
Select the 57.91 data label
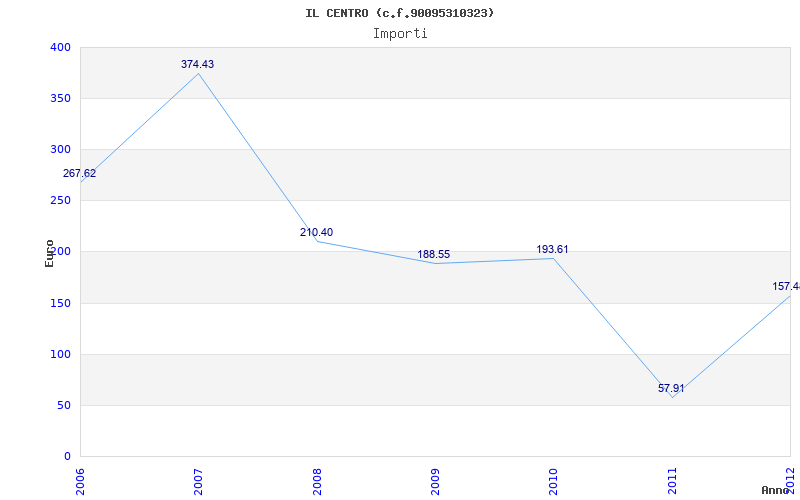(x=671, y=388)
